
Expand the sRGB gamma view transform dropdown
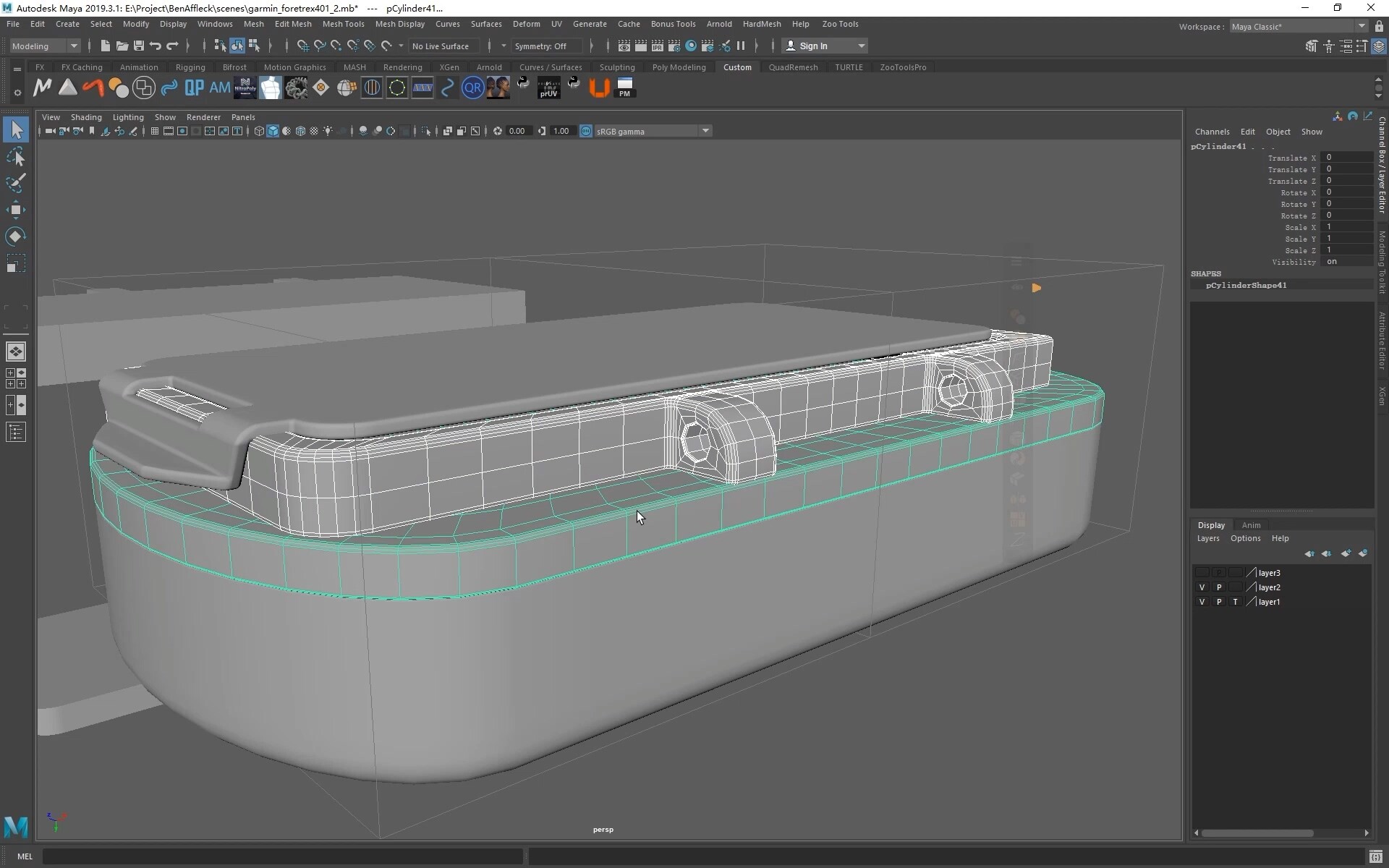pyautogui.click(x=705, y=131)
